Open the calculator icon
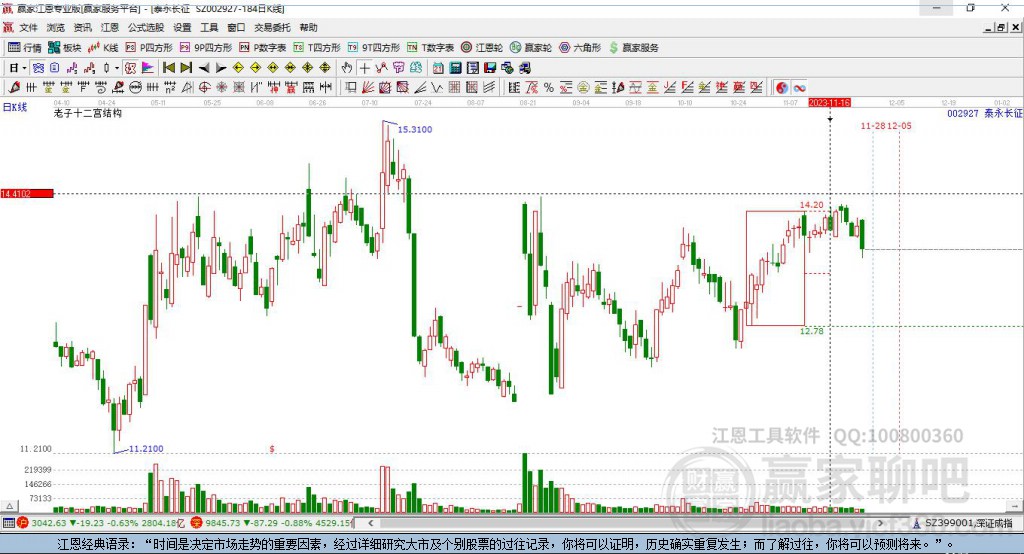The width and height of the screenshot is (1024, 554). 456,68
